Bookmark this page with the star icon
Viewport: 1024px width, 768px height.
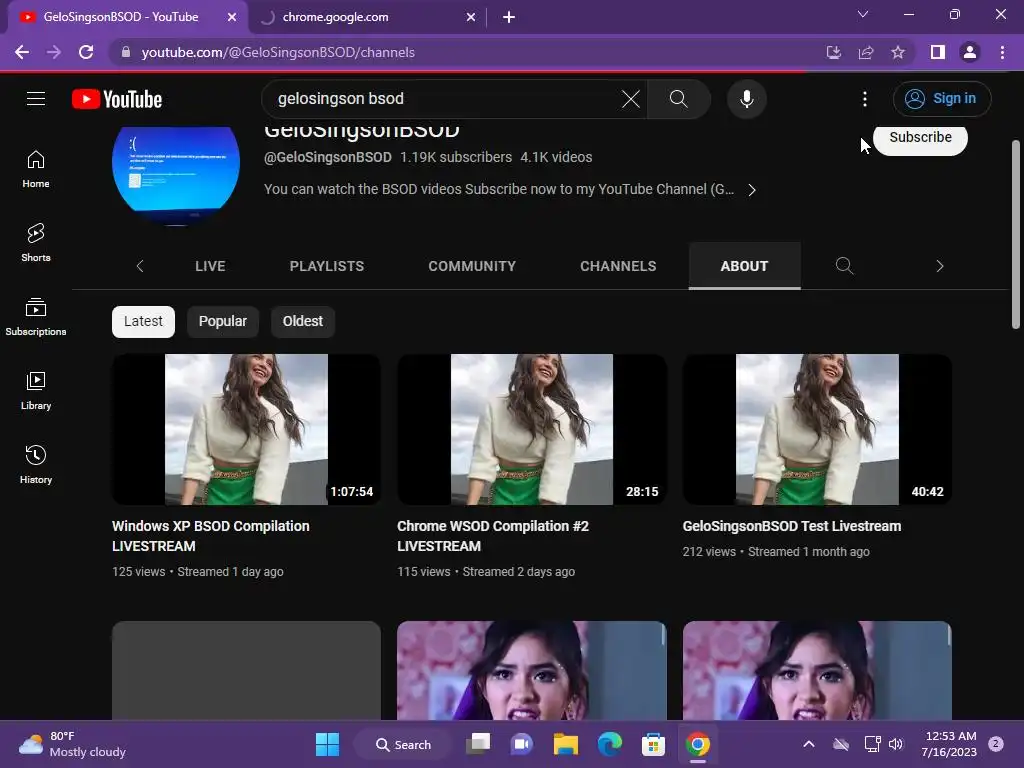tap(898, 52)
